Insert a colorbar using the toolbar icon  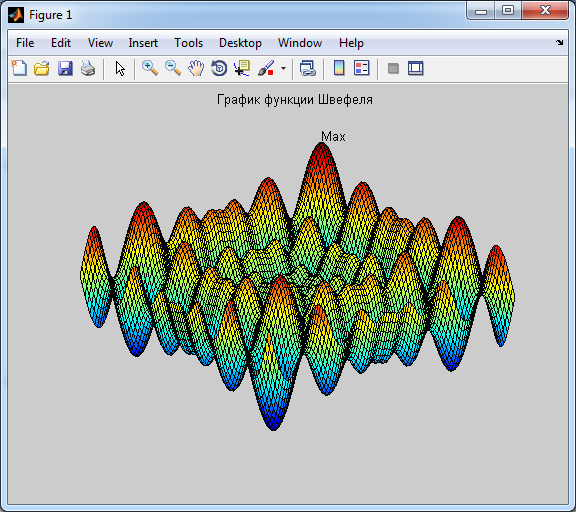pyautogui.click(x=339, y=68)
